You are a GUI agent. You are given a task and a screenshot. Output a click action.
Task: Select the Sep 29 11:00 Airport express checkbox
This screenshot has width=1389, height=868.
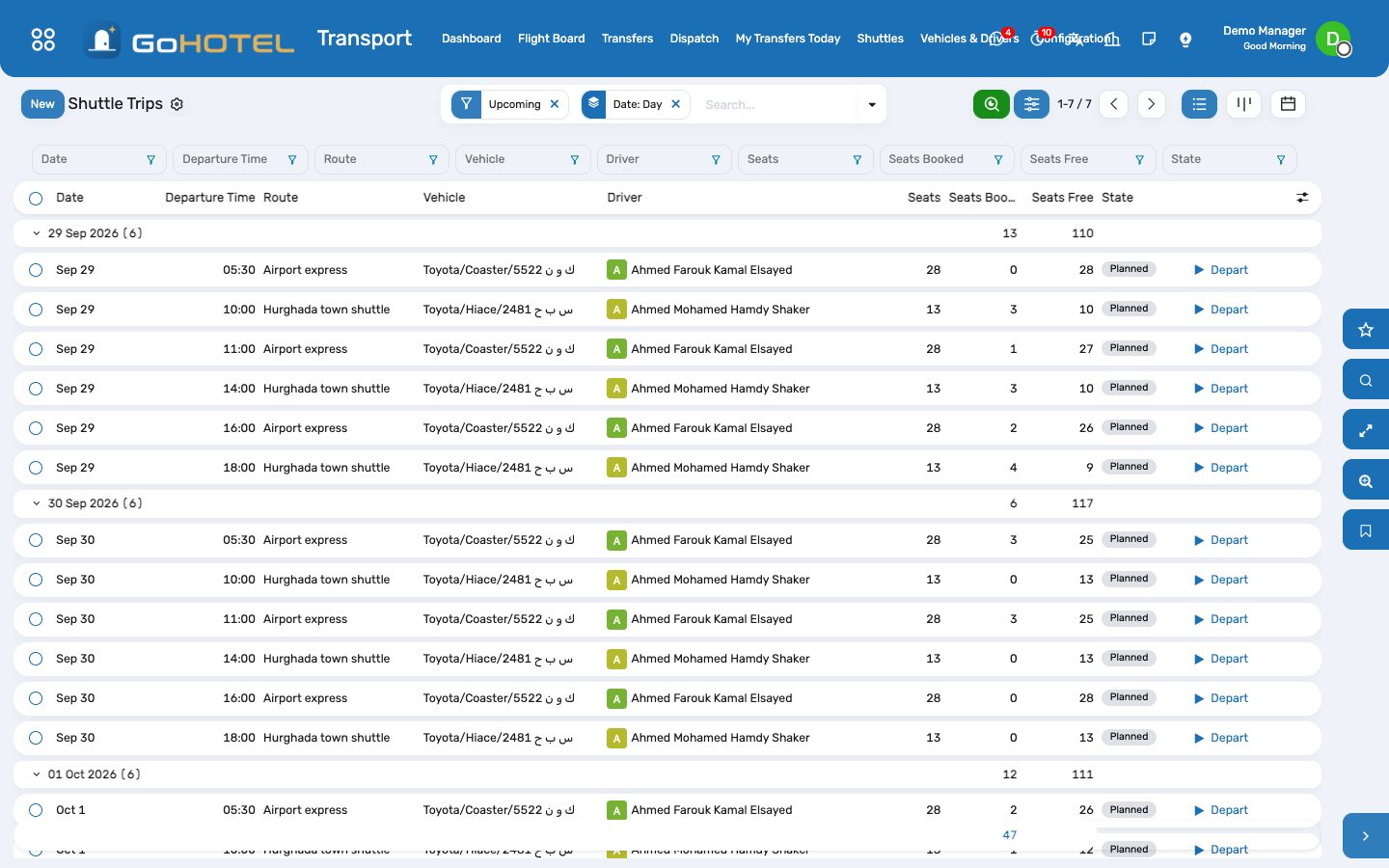36,349
